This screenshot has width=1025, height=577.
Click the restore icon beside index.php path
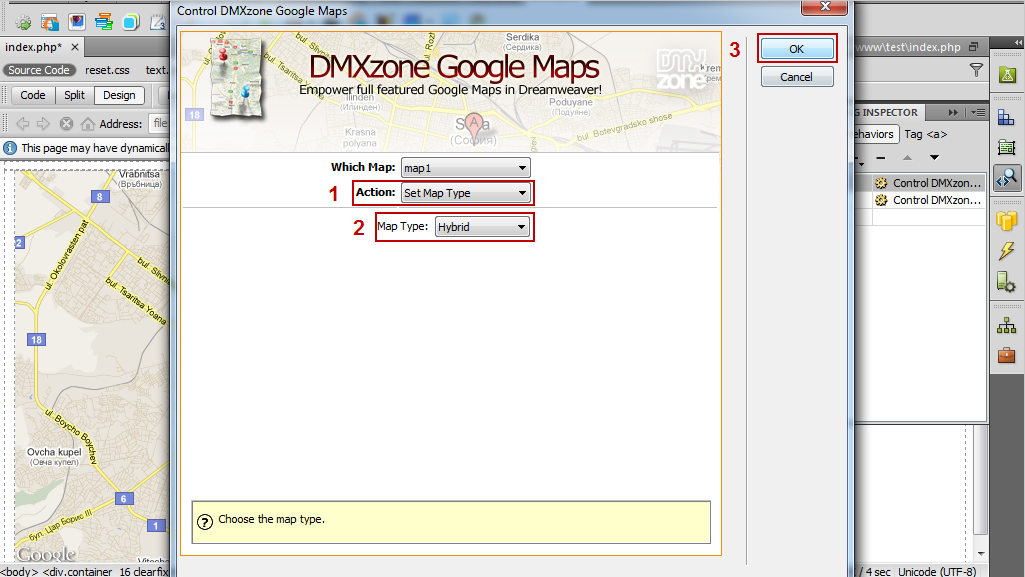pos(973,47)
